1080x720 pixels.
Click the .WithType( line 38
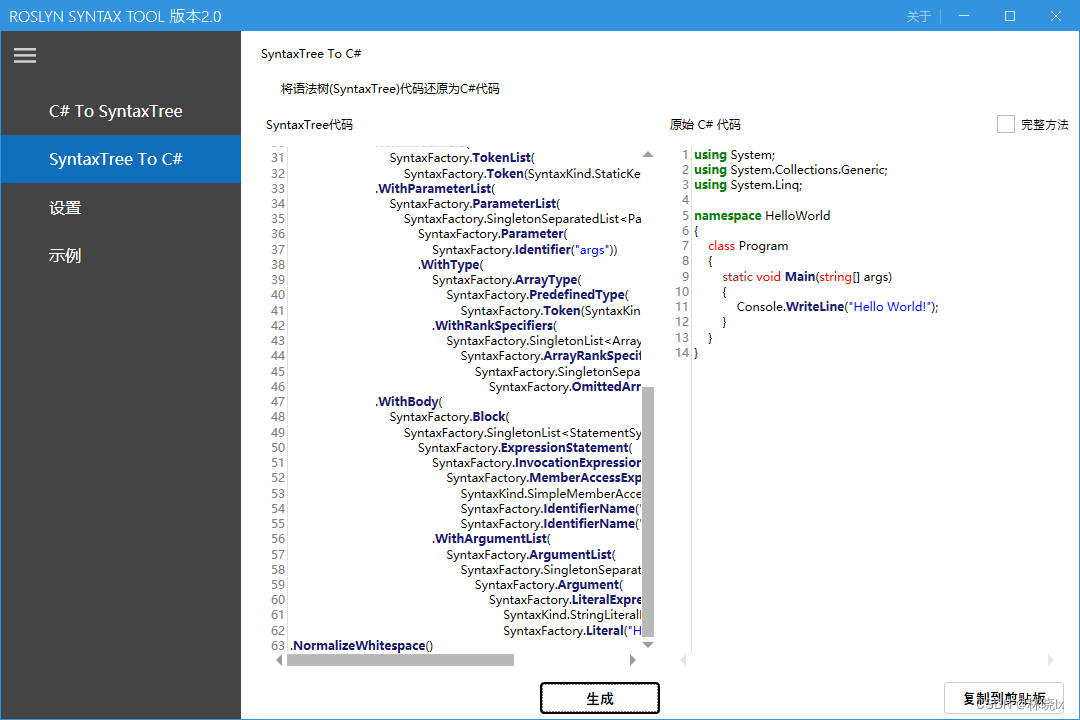(450, 265)
